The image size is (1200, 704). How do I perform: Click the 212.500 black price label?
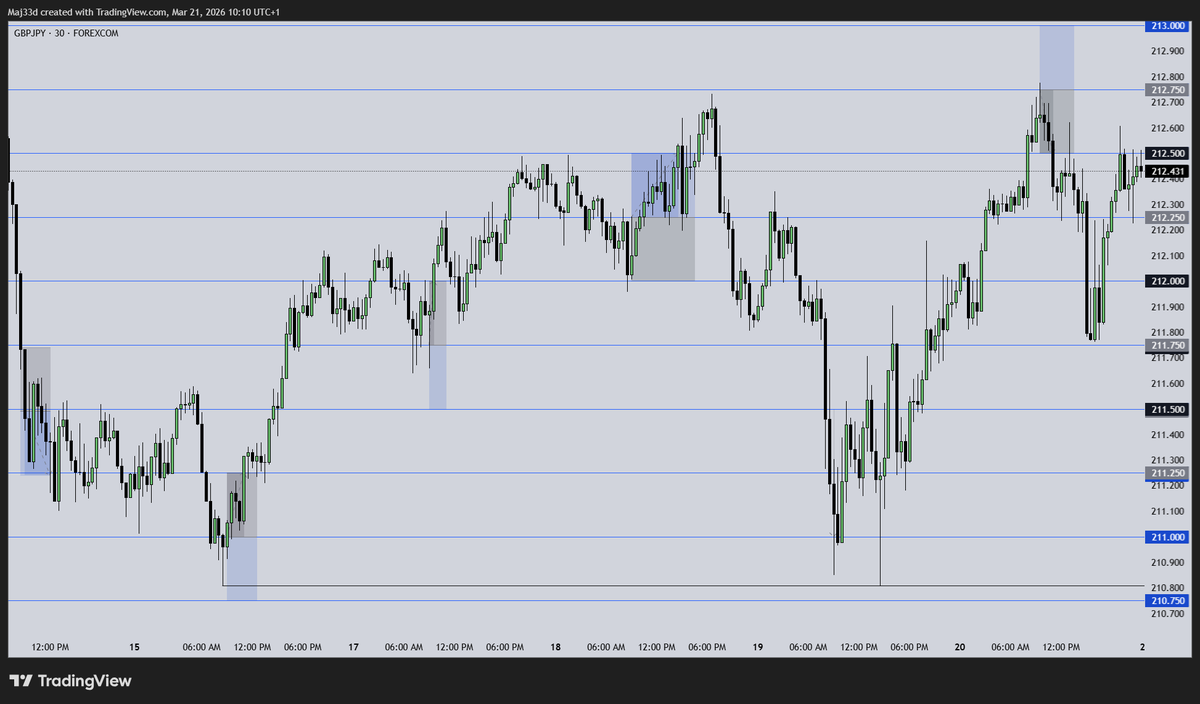[1166, 153]
